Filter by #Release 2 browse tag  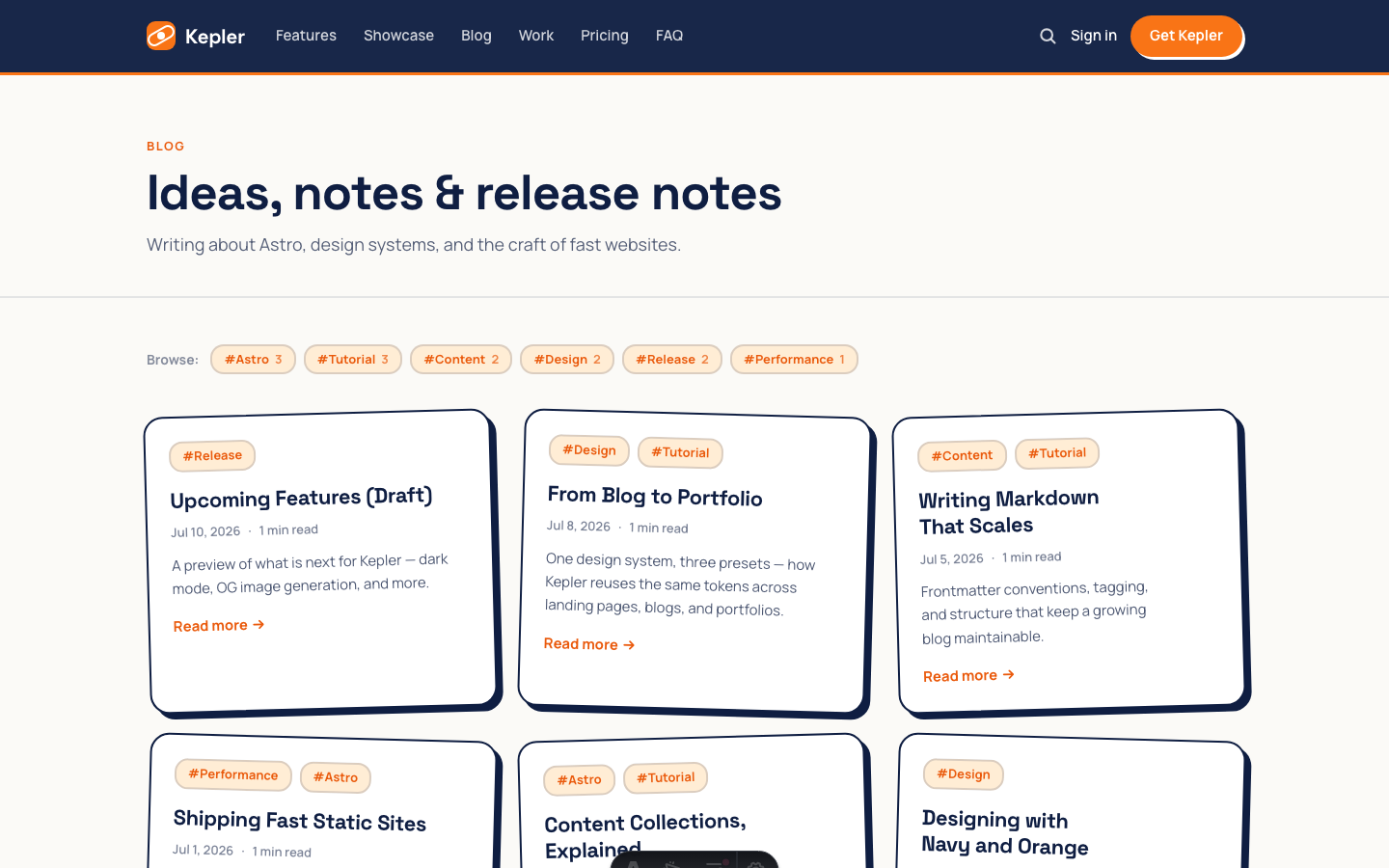pos(672,359)
